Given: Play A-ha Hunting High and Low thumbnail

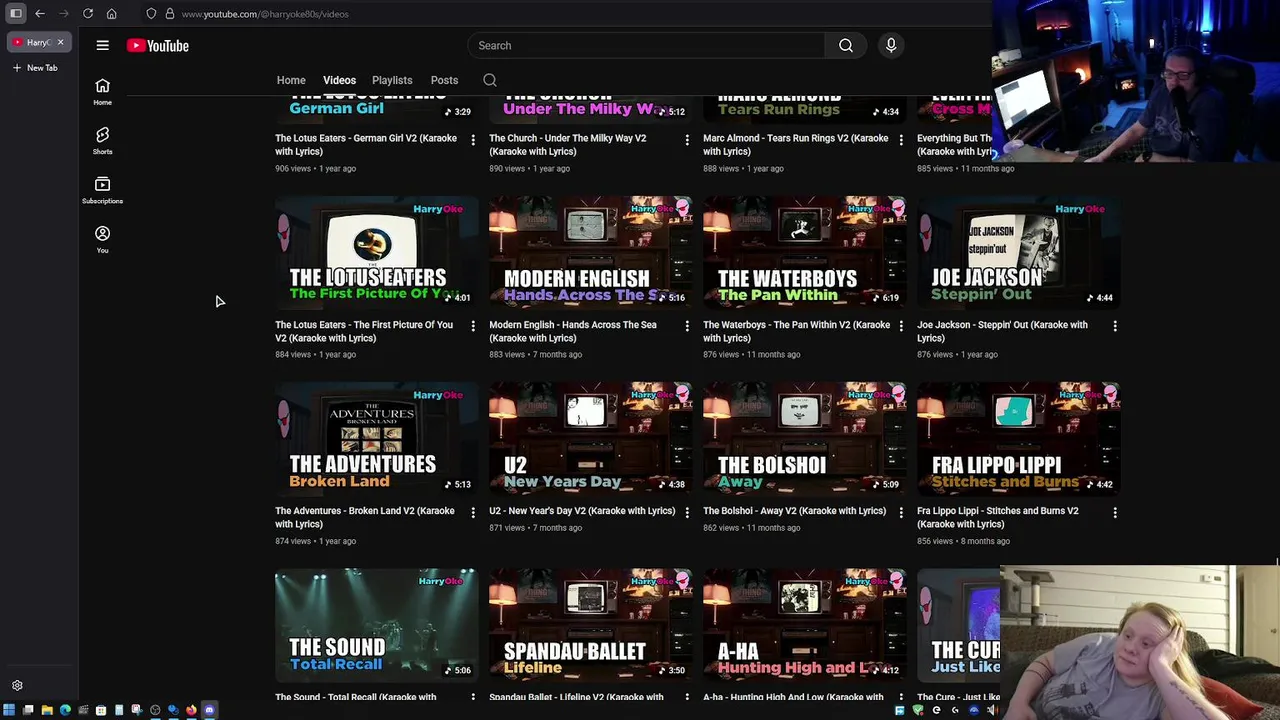Looking at the screenshot, I should [x=805, y=625].
